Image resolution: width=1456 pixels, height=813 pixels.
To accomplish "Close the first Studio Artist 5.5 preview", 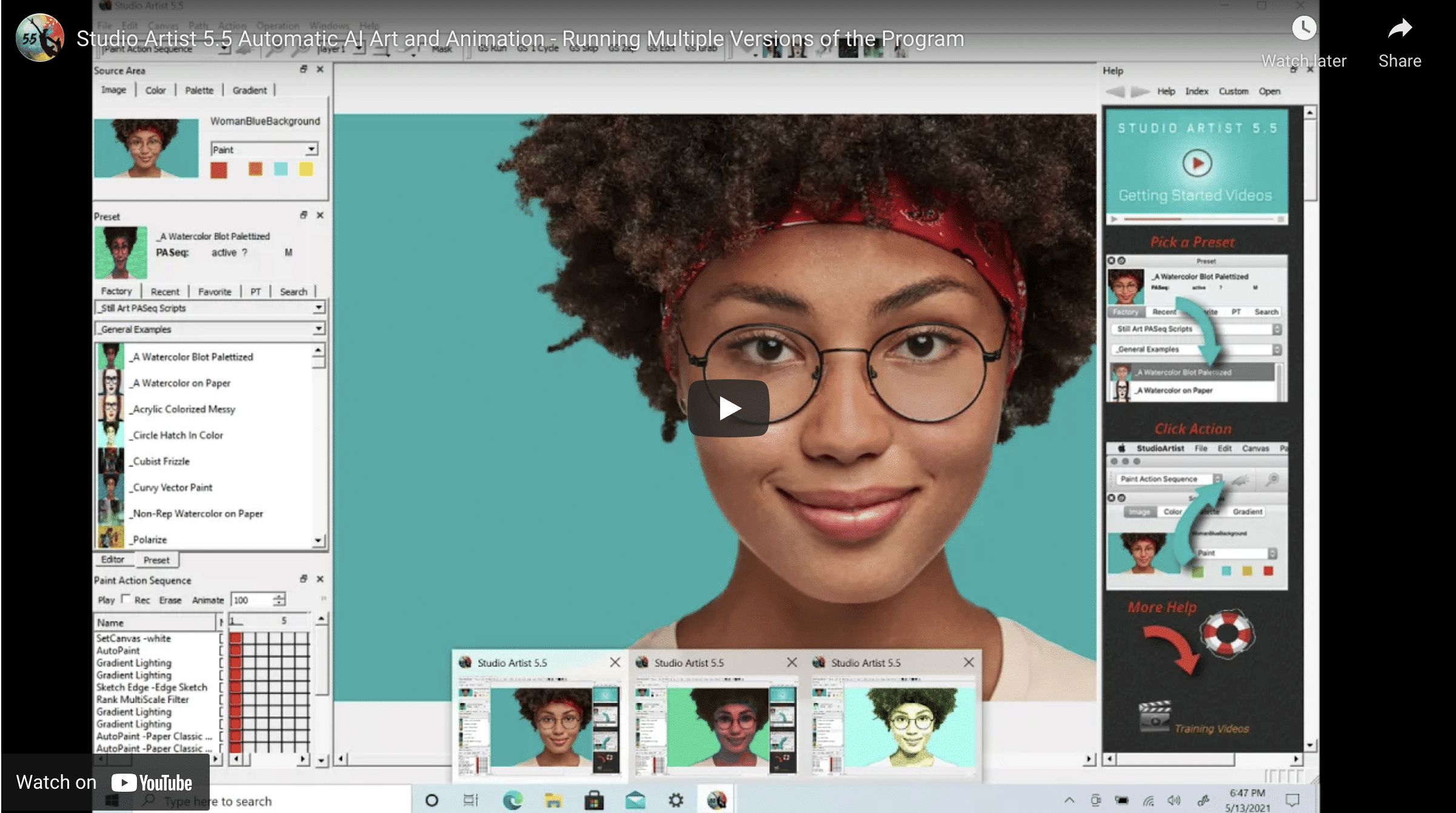I will pyautogui.click(x=615, y=662).
